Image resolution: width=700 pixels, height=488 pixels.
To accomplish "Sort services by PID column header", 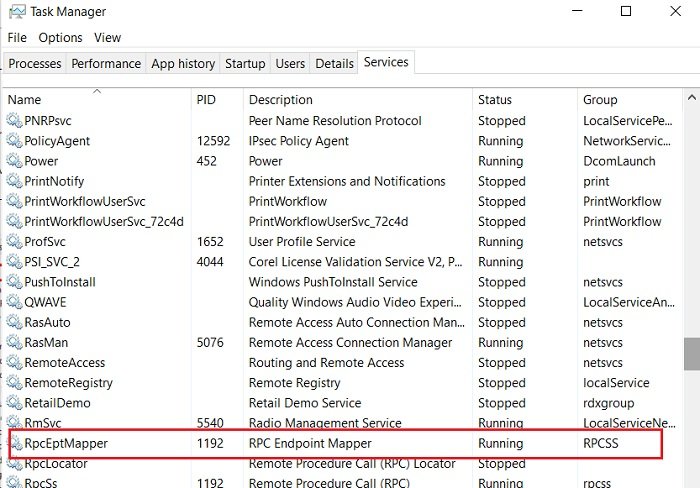I will coord(207,100).
